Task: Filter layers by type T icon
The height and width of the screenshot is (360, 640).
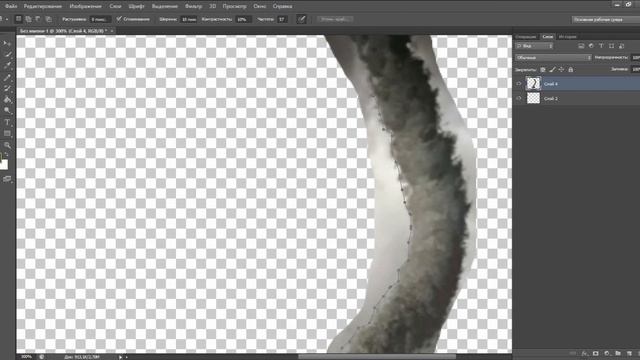Action: [601, 46]
